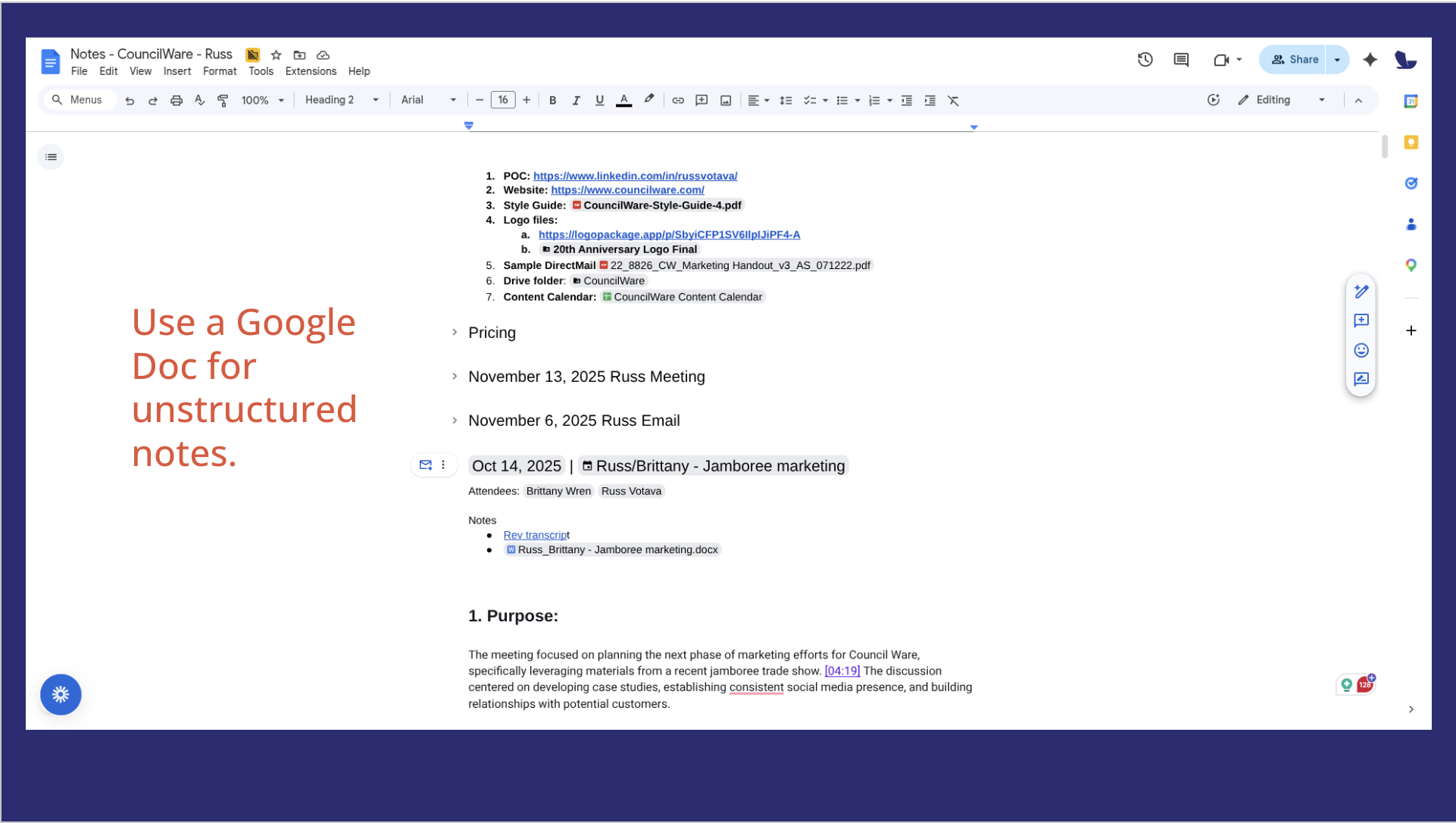Click the Google Docs home icon
Screen dimensions: 1456x823
point(50,61)
